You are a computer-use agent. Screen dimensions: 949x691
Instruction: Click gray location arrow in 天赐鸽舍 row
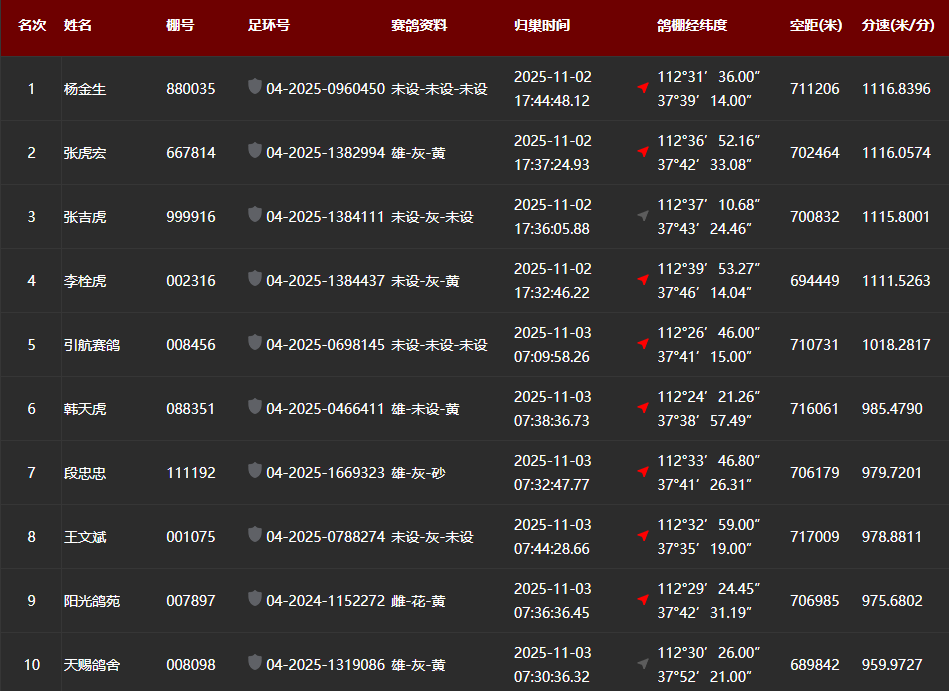643,664
